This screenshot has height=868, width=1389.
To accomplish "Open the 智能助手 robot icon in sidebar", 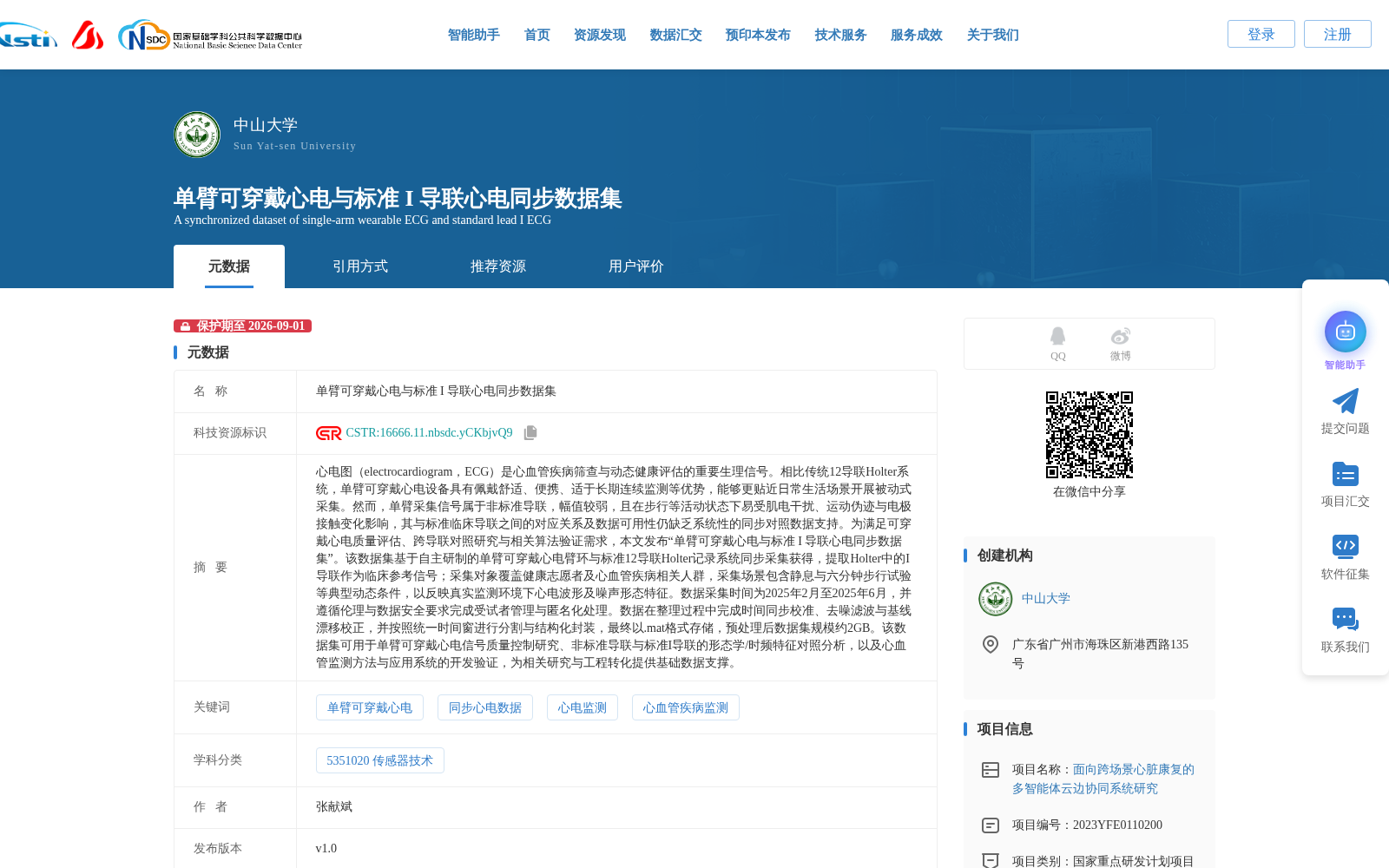I will pos(1346,332).
